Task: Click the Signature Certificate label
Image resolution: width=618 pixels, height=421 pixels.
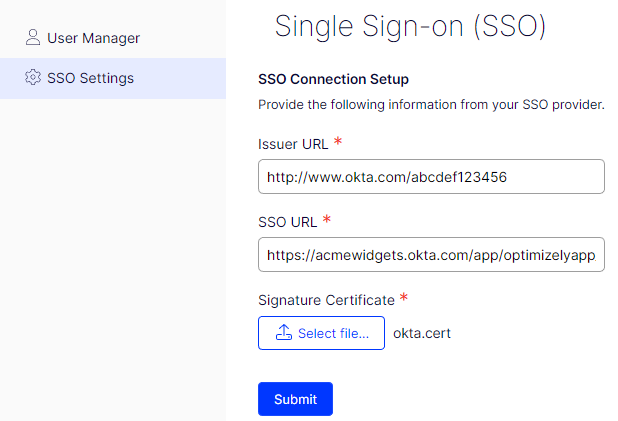Action: click(x=326, y=300)
